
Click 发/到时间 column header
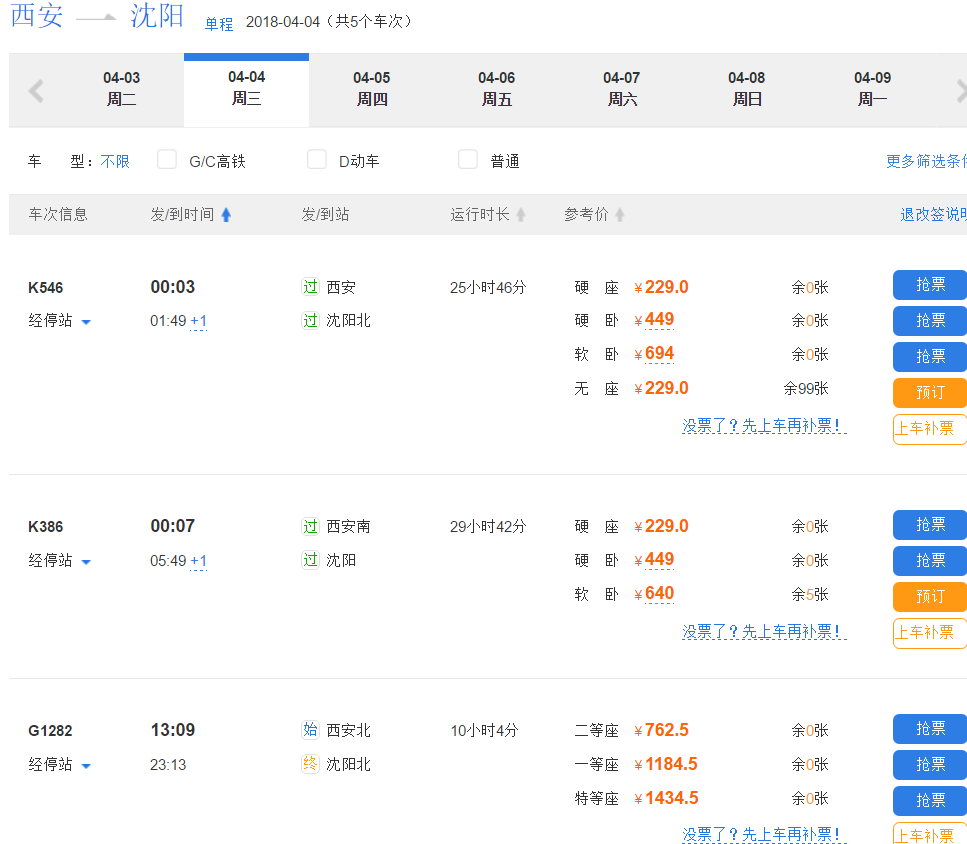[183, 215]
